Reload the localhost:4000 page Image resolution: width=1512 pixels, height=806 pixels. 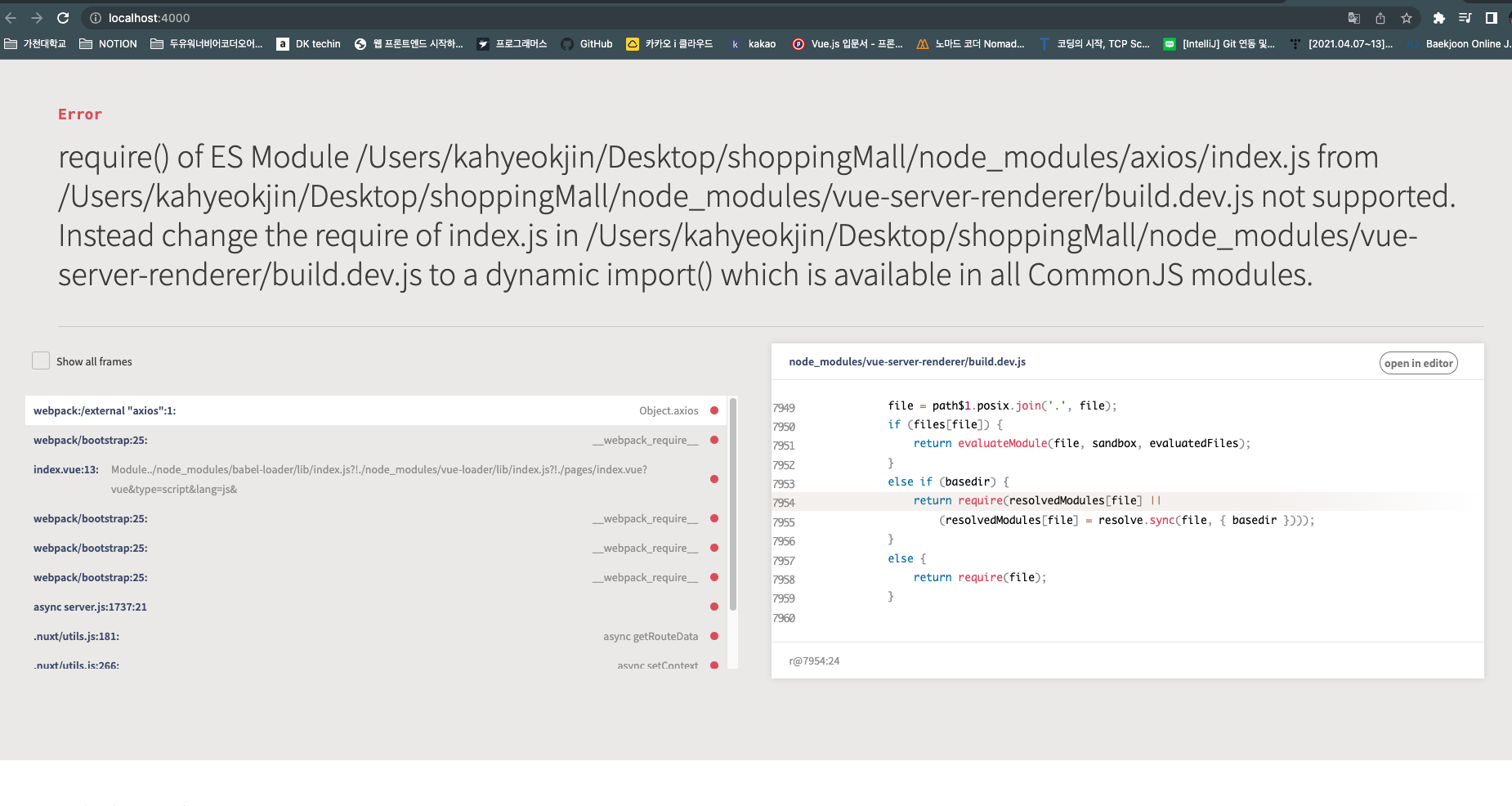pyautogui.click(x=63, y=18)
